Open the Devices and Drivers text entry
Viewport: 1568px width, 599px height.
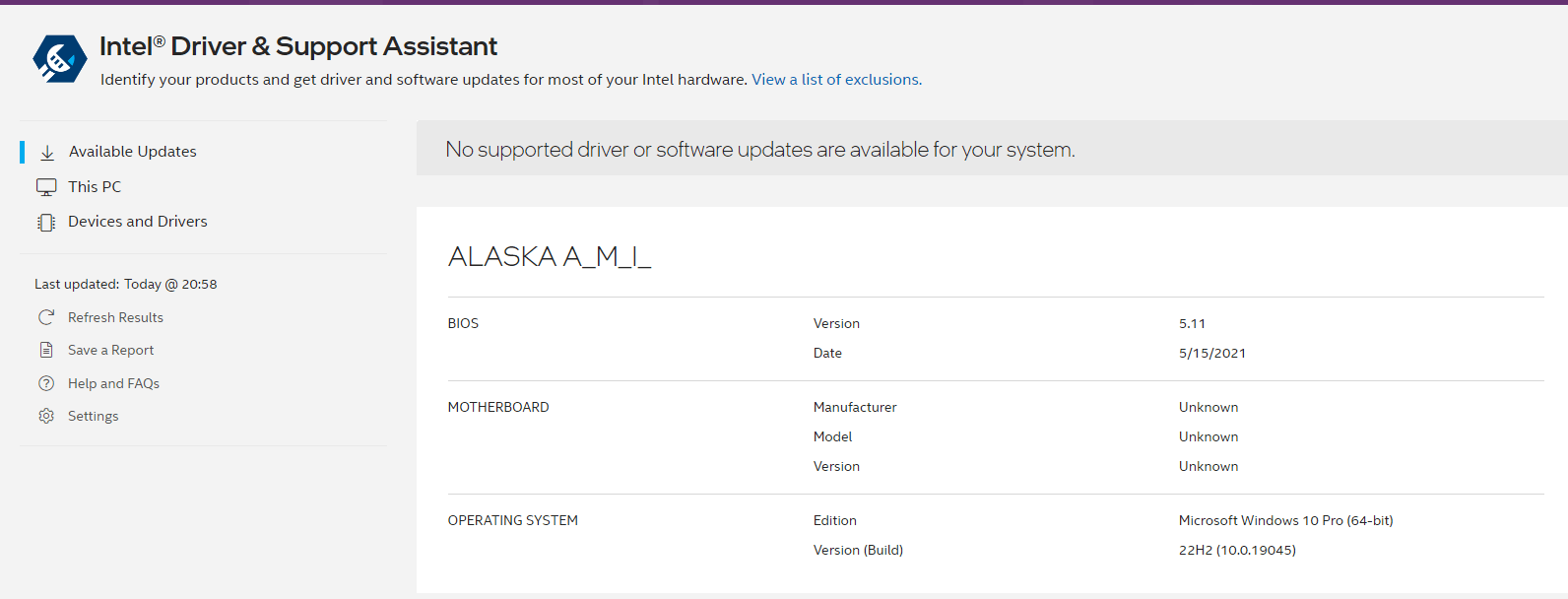tap(138, 222)
